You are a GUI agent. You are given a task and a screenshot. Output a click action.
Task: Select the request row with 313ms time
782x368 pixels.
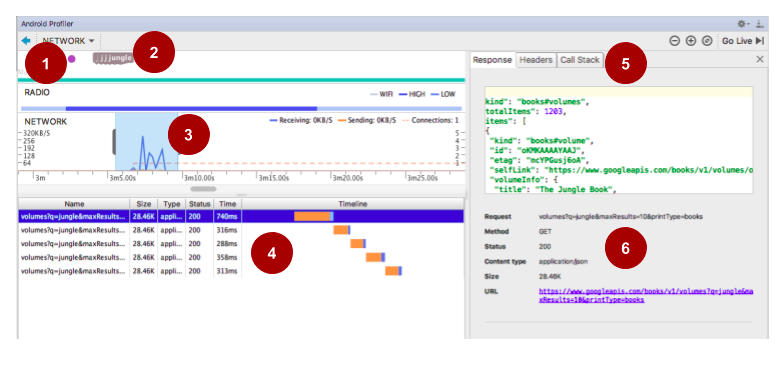point(241,271)
